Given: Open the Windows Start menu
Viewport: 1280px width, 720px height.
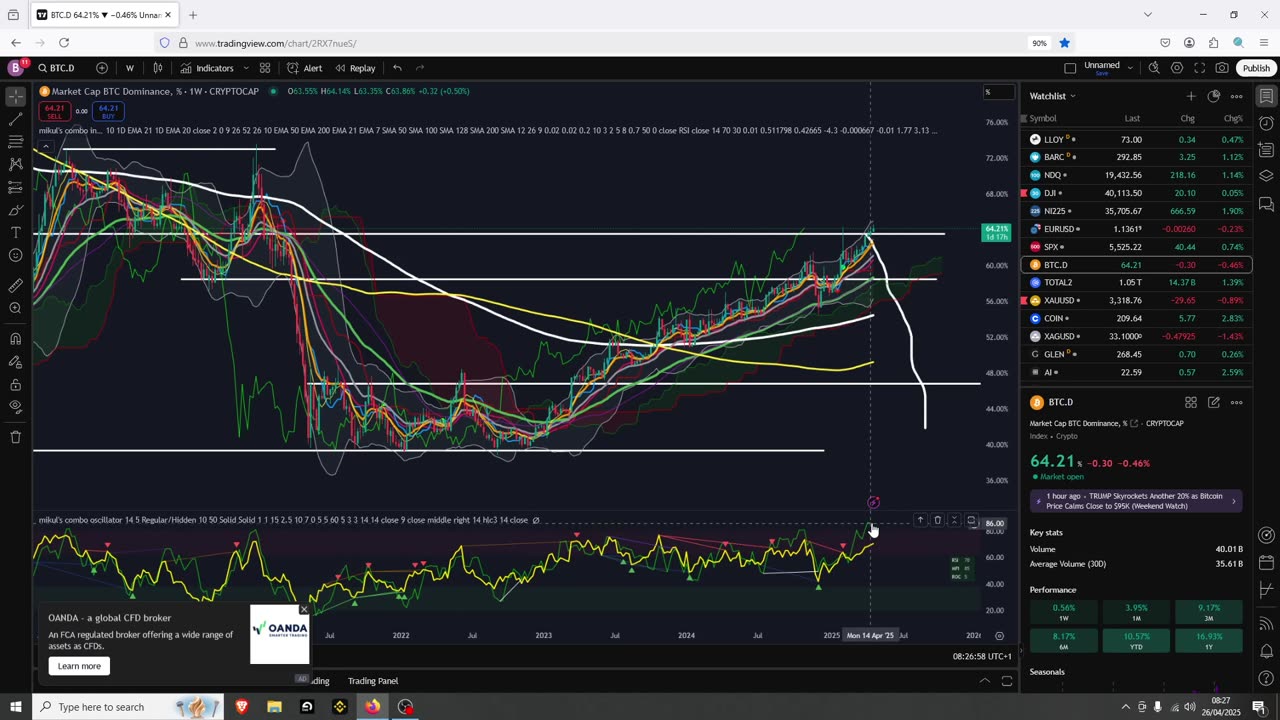Looking at the screenshot, I should click(x=16, y=707).
